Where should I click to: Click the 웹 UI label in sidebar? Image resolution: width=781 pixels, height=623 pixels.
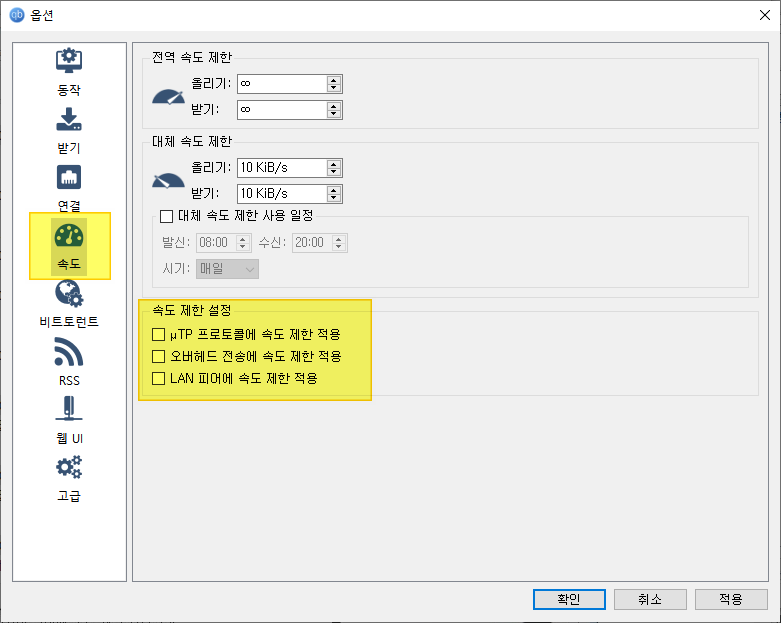[x=69, y=438]
